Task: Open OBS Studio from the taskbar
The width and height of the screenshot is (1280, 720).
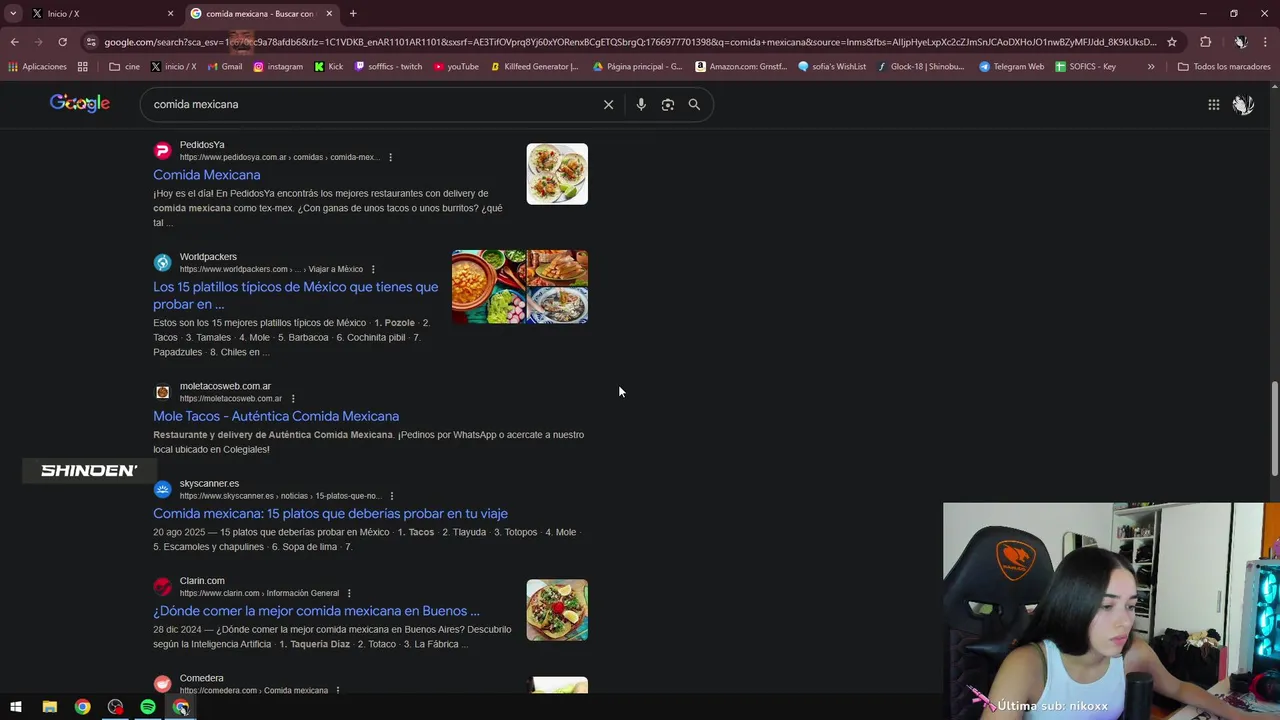Action: (x=115, y=707)
